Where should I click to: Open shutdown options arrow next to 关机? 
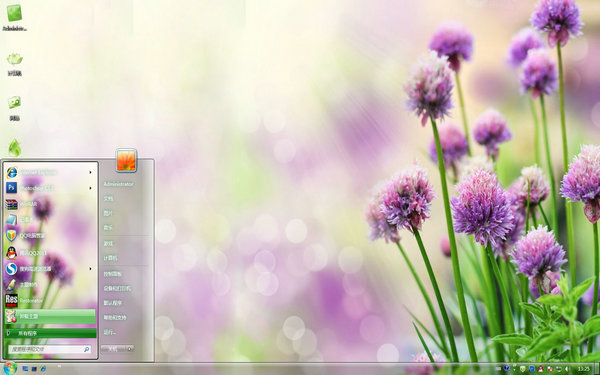130,349
